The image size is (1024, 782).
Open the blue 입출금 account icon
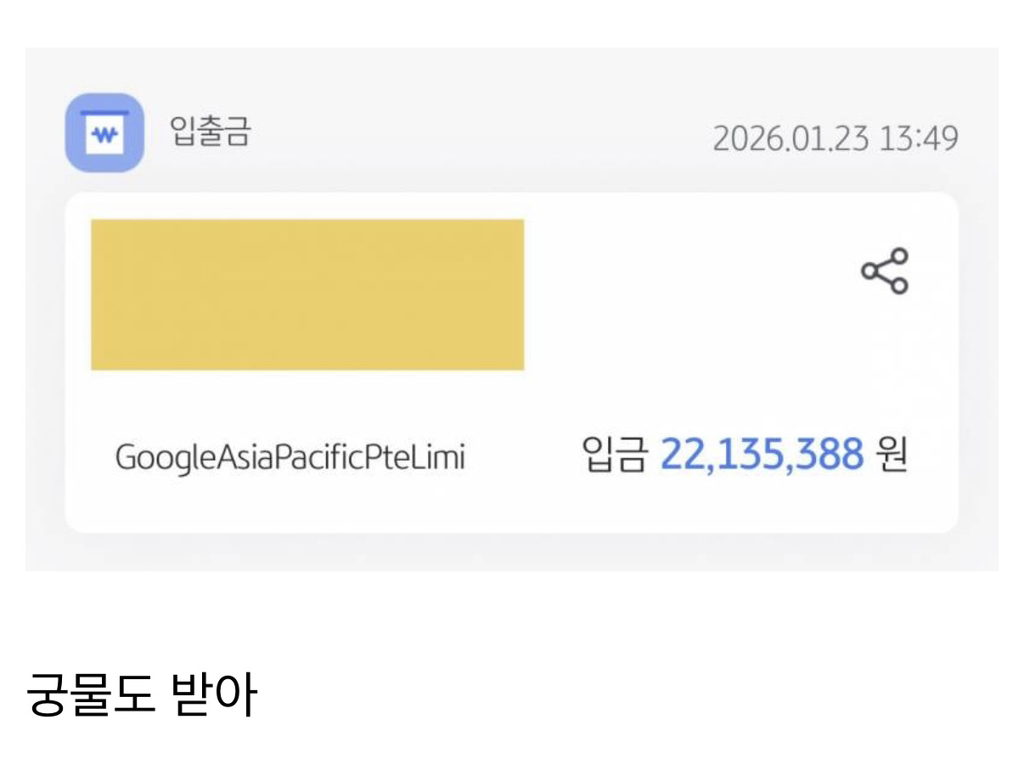(105, 133)
